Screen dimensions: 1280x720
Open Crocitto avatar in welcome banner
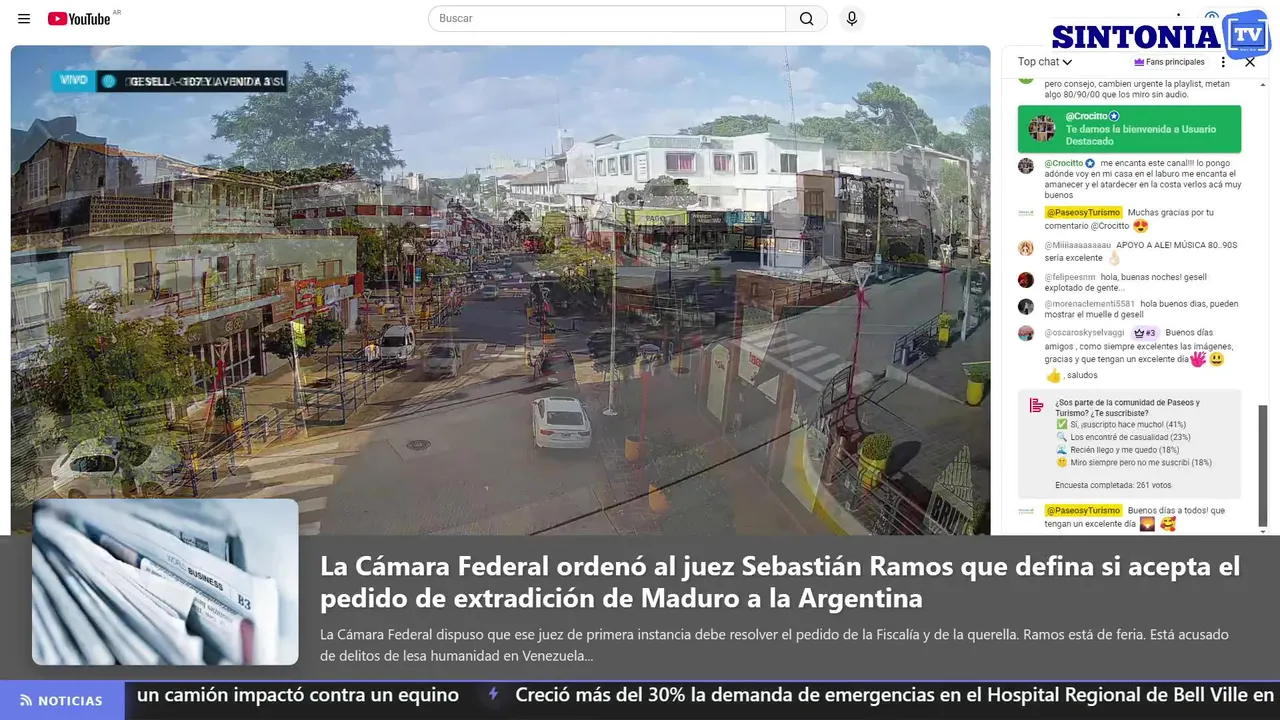(1042, 128)
